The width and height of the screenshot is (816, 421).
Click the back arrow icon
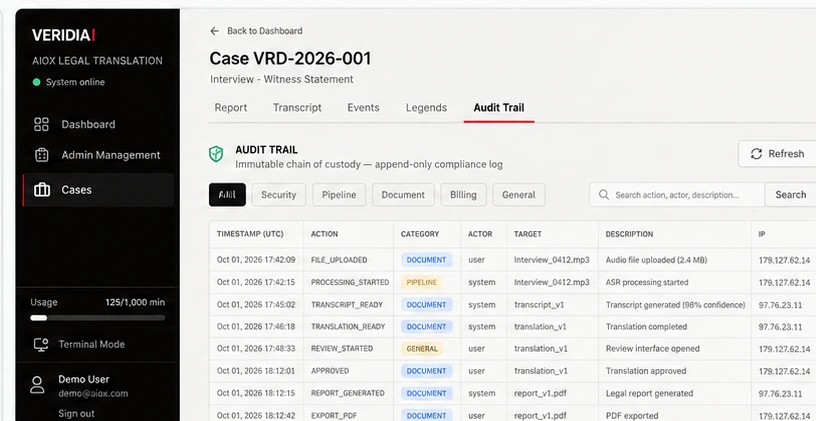214,31
